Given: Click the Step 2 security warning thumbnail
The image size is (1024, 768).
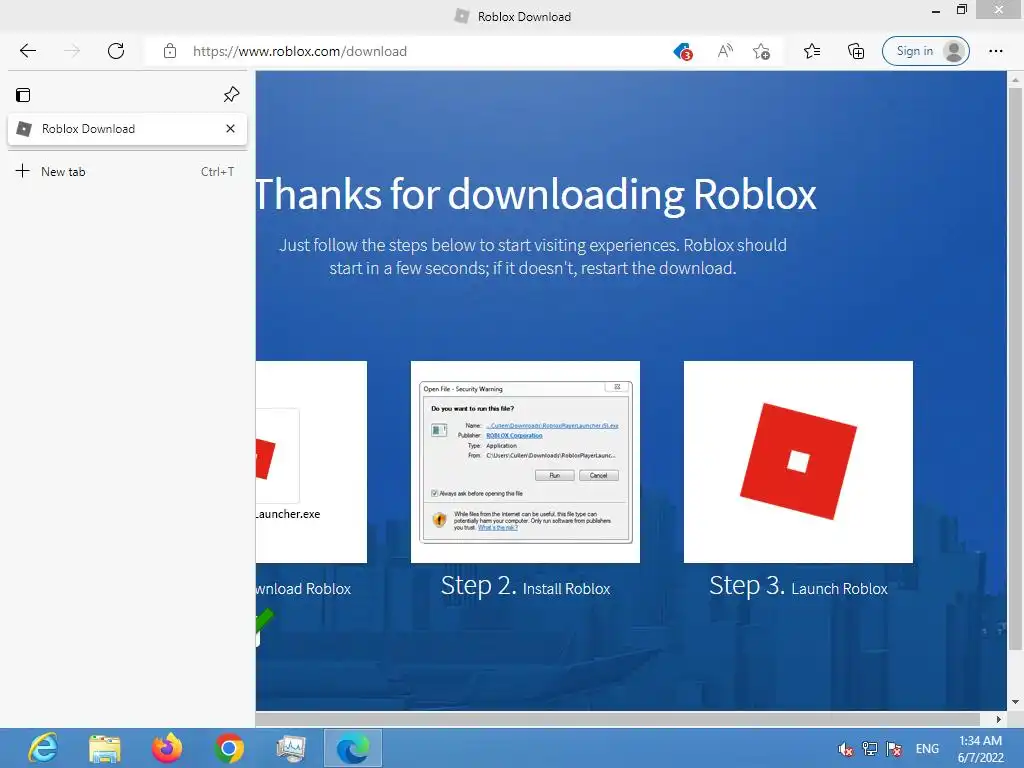Looking at the screenshot, I should [x=525, y=462].
